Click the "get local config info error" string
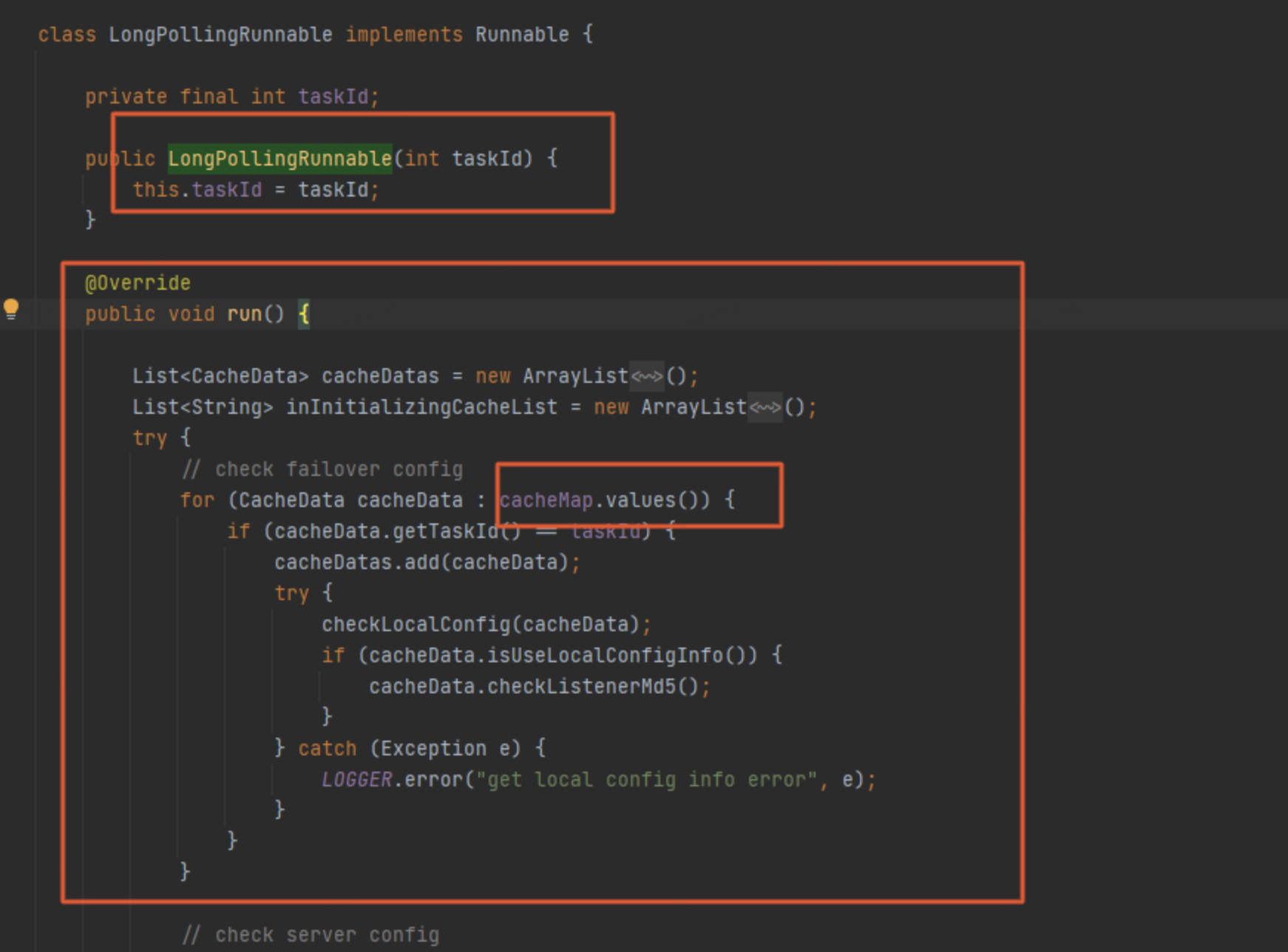 point(646,780)
